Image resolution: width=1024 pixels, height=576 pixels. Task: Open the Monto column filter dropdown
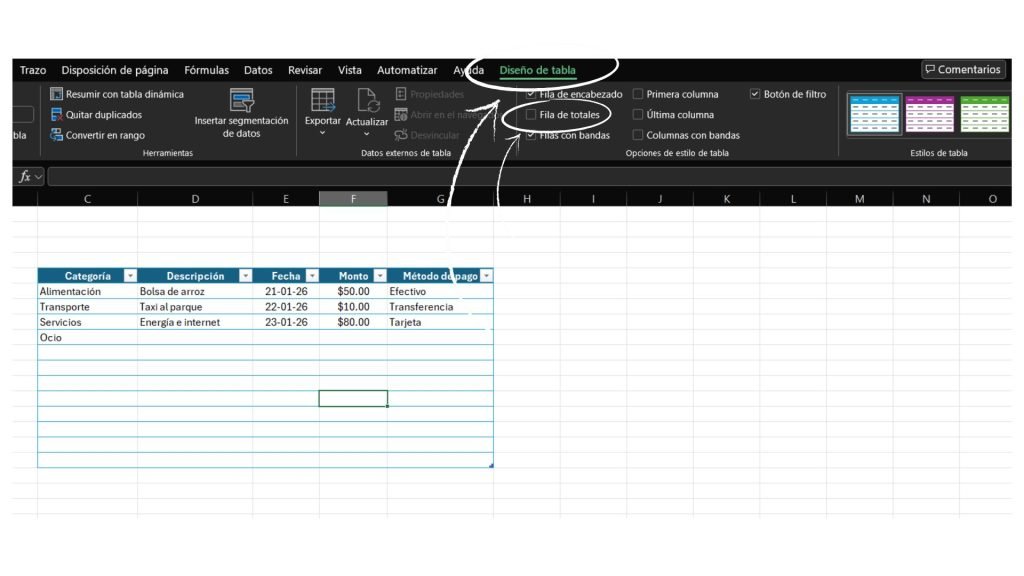pyautogui.click(x=379, y=276)
